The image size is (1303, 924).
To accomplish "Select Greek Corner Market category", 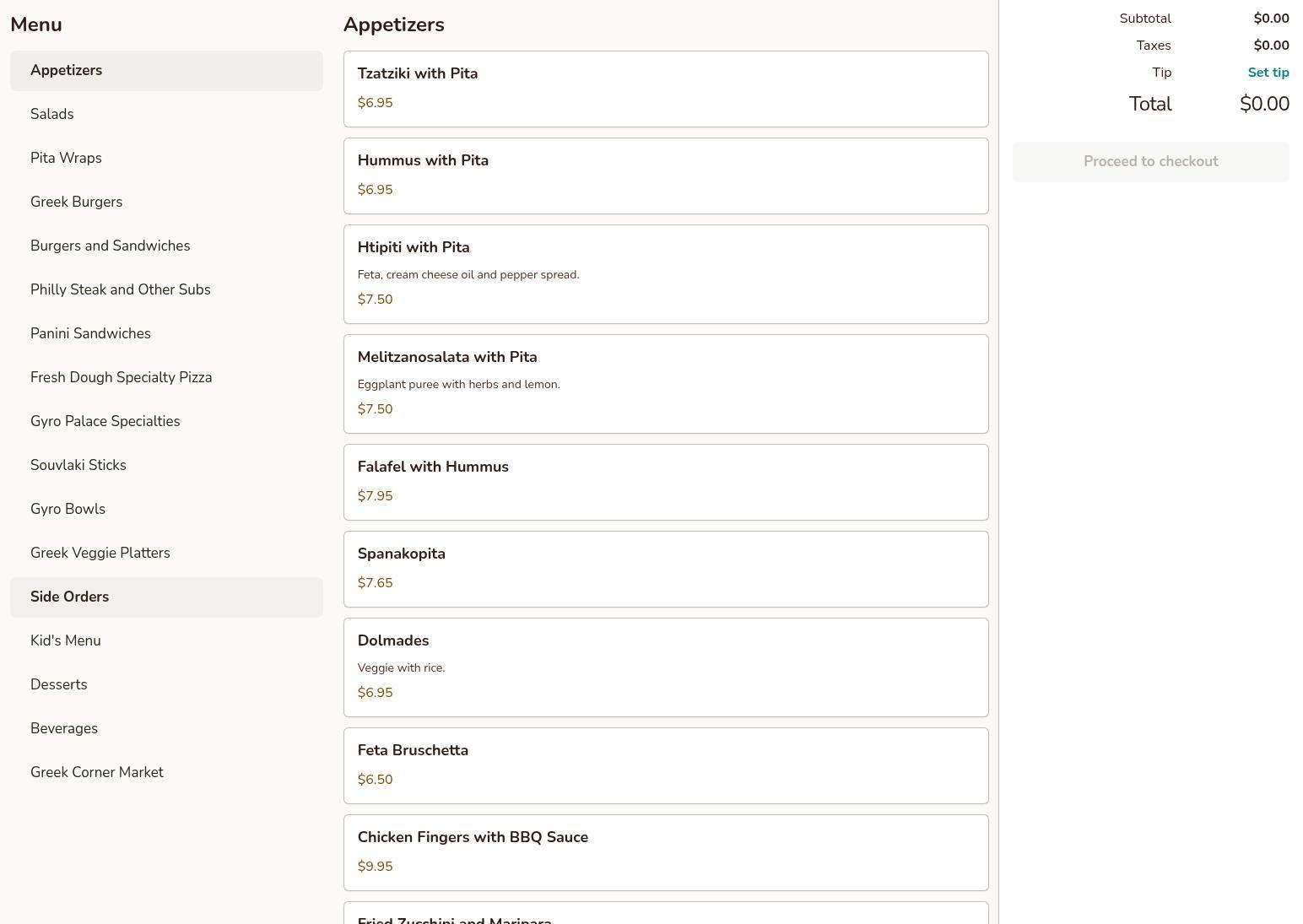I will point(97,773).
